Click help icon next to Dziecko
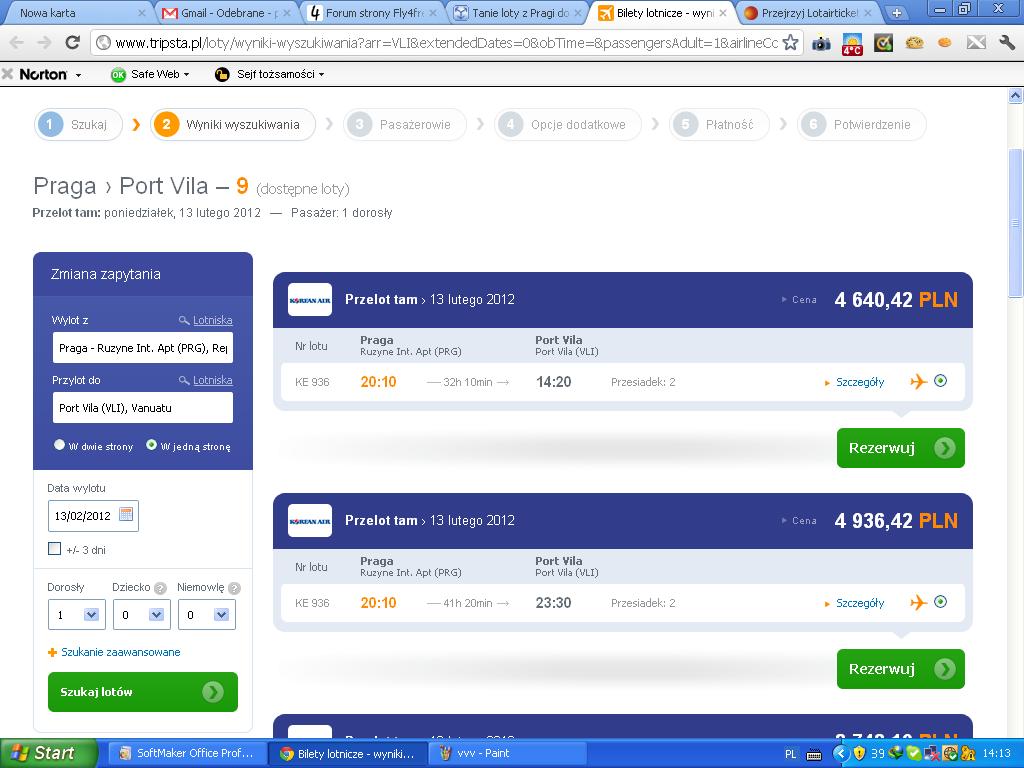 point(160,588)
